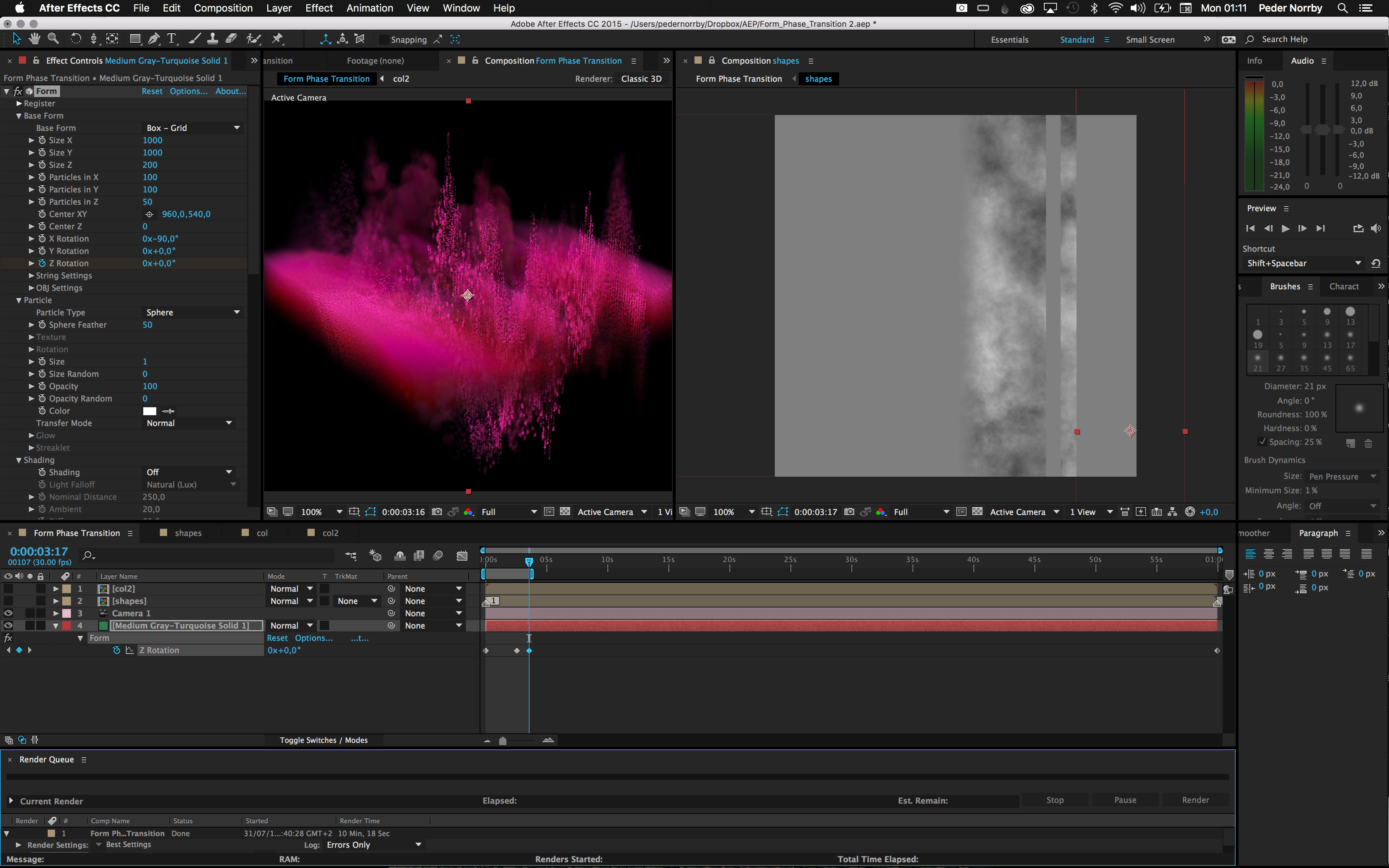Viewport: 1389px width, 868px height.
Task: Click Reset on the Form effect
Action: [x=152, y=91]
